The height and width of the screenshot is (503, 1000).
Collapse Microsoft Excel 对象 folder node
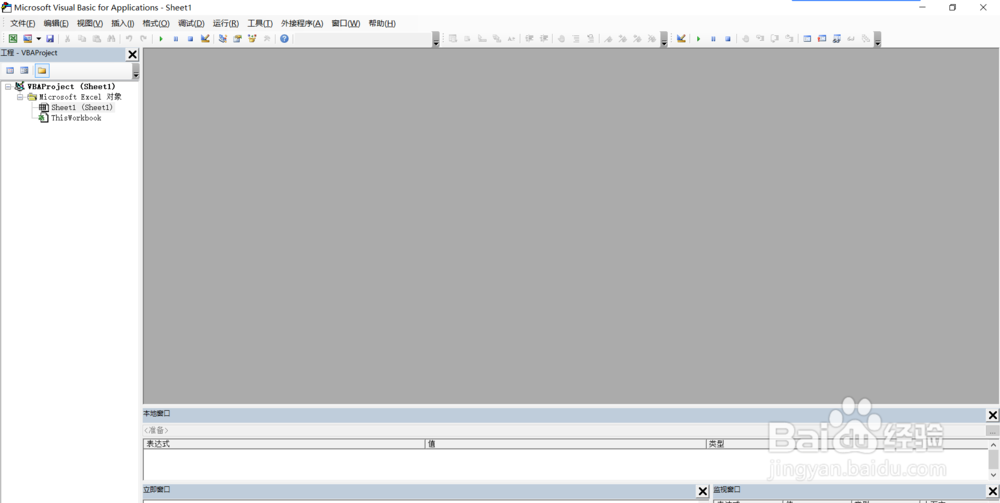pos(20,97)
